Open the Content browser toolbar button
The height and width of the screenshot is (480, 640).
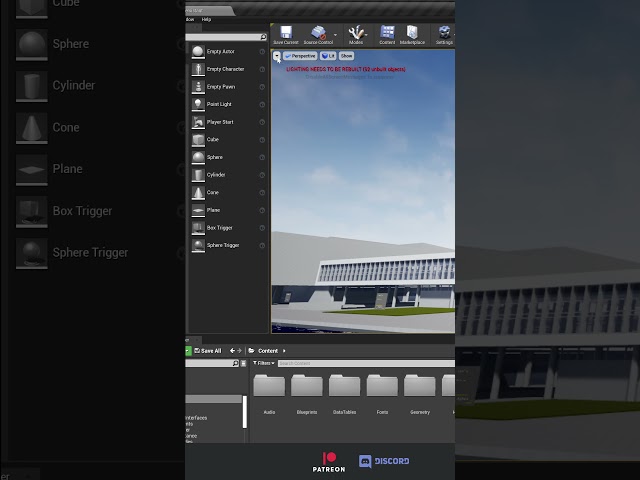click(387, 35)
